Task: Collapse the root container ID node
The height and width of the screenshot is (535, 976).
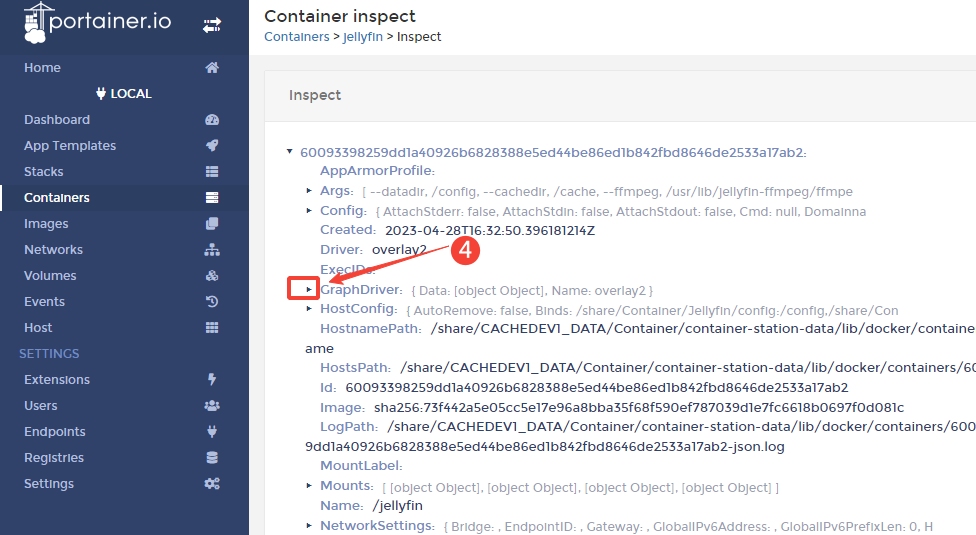Action: point(289,151)
